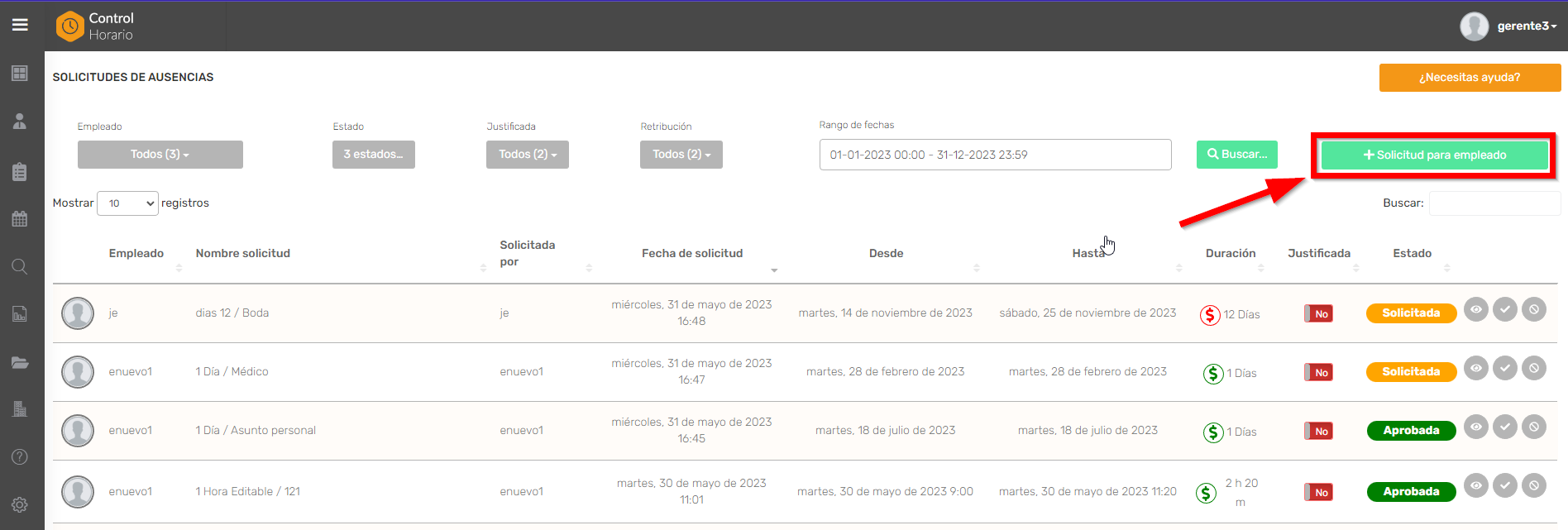Open the clipboard sidebar icon
1568x530 pixels.
click(x=20, y=171)
